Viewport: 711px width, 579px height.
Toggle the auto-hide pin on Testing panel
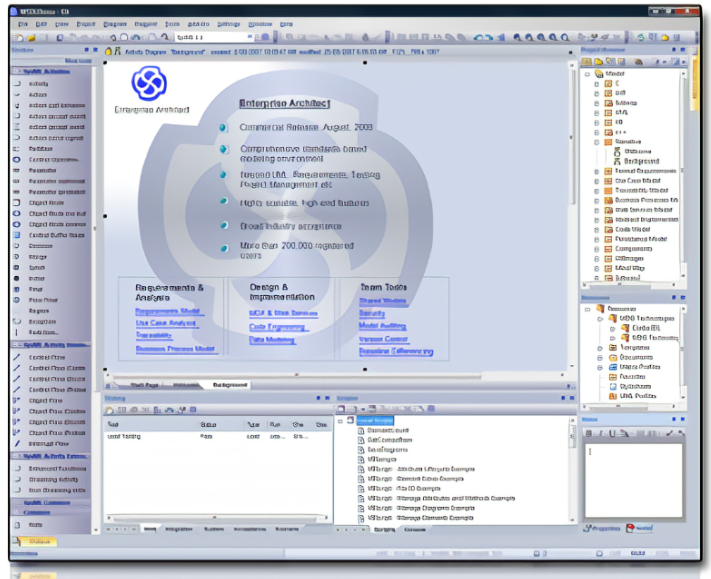pyautogui.click(x=318, y=398)
